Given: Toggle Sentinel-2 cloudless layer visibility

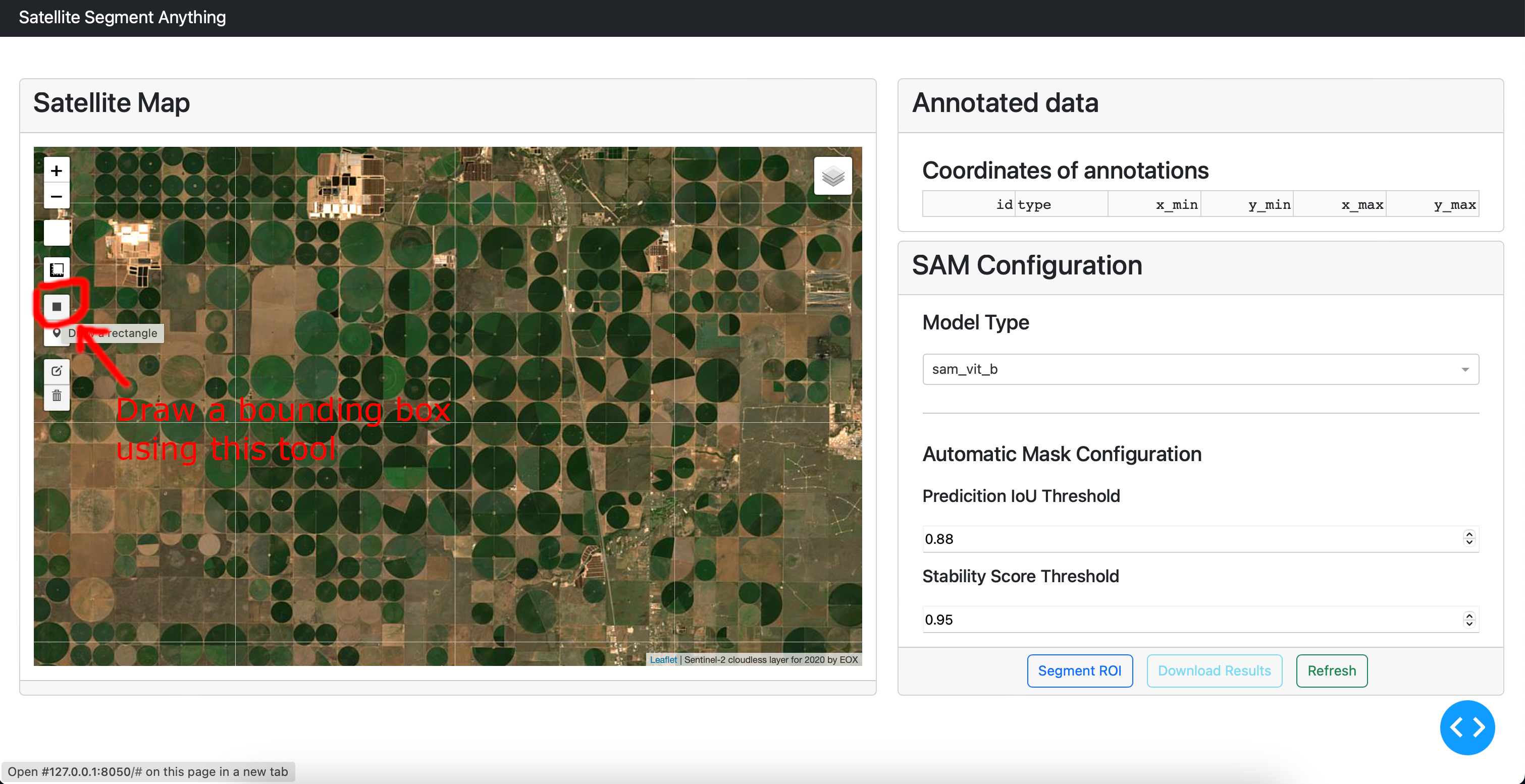Looking at the screenshot, I should click(x=834, y=176).
